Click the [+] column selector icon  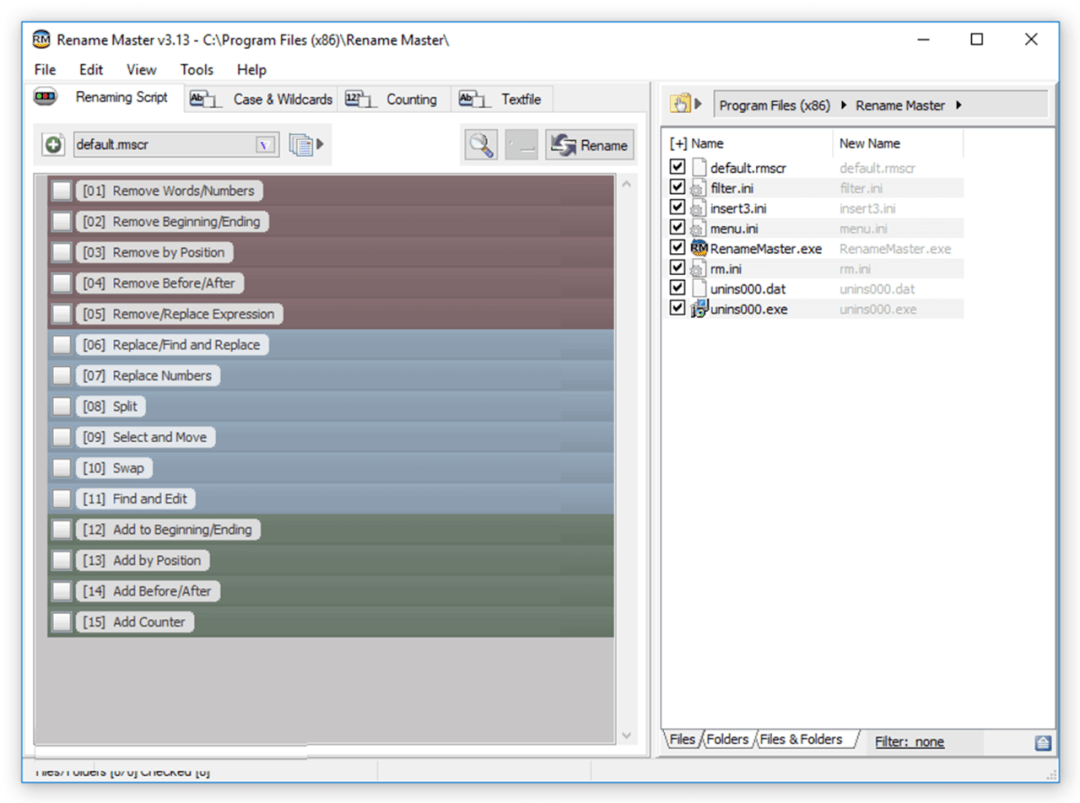678,143
